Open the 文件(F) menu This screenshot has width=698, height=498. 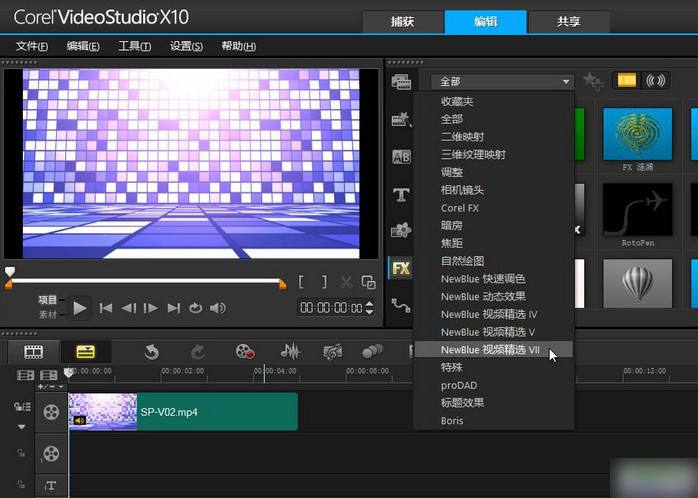[32, 46]
